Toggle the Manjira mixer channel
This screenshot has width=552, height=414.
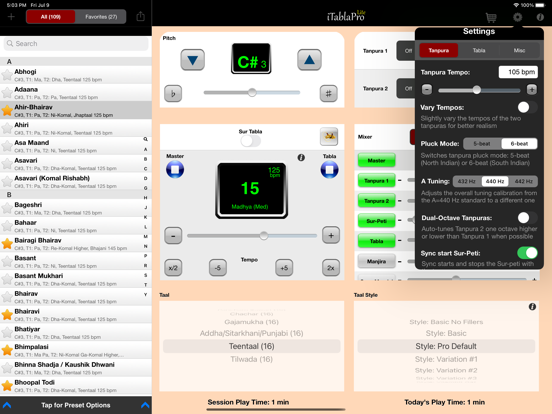[x=376, y=261]
